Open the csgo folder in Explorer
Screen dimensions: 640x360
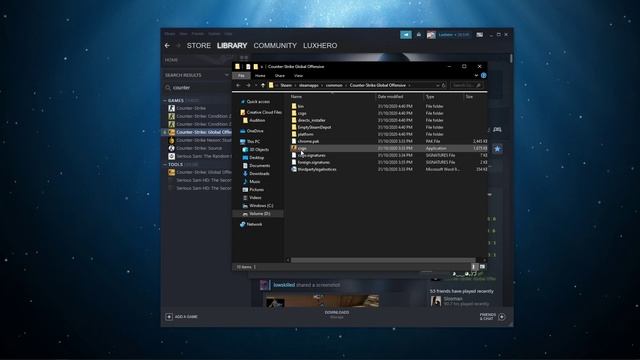[302, 113]
